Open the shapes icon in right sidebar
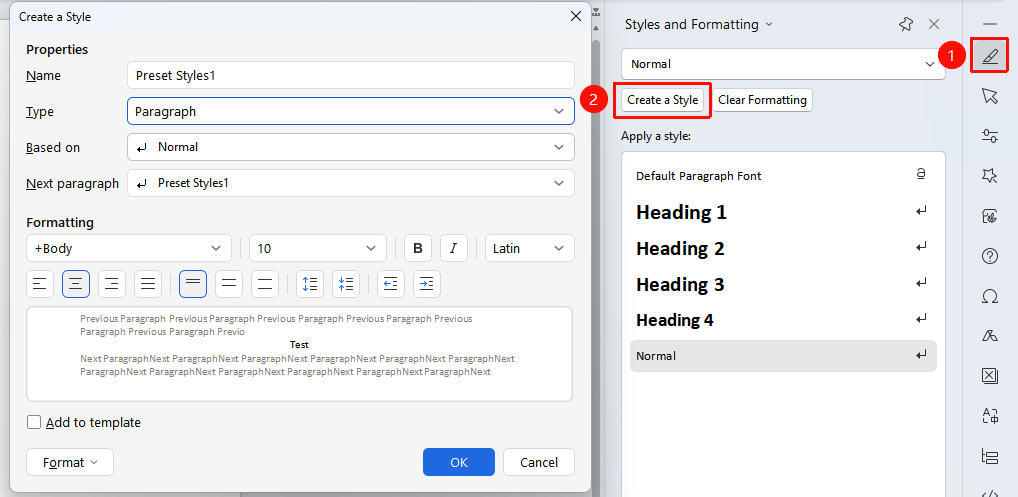1018x497 pixels. [989, 336]
